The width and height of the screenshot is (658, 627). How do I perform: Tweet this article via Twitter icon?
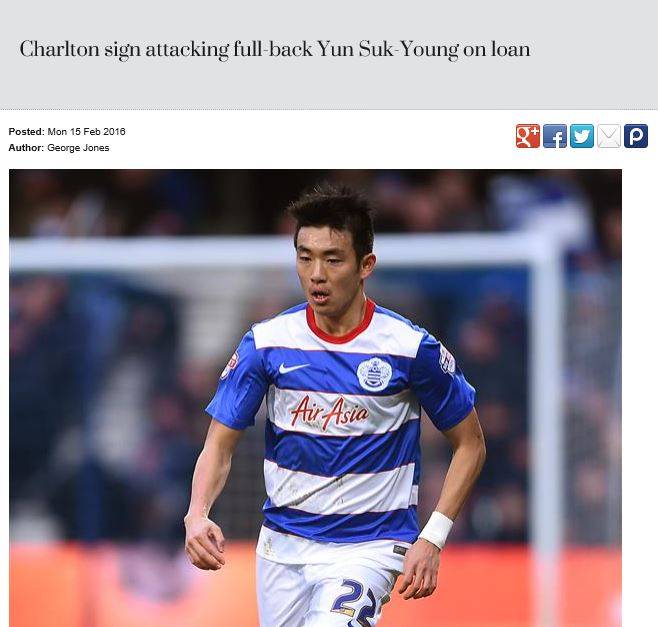point(582,136)
